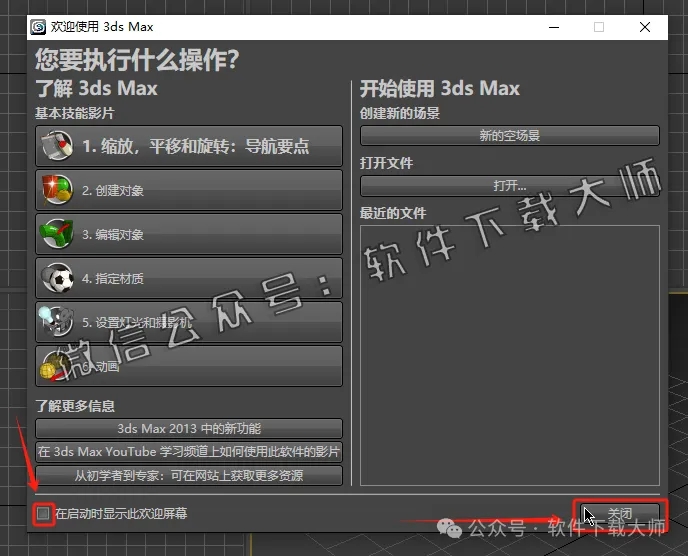The width and height of the screenshot is (688, 556).
Task: Click the 动画 tutorial icon
Action: click(x=56, y=366)
